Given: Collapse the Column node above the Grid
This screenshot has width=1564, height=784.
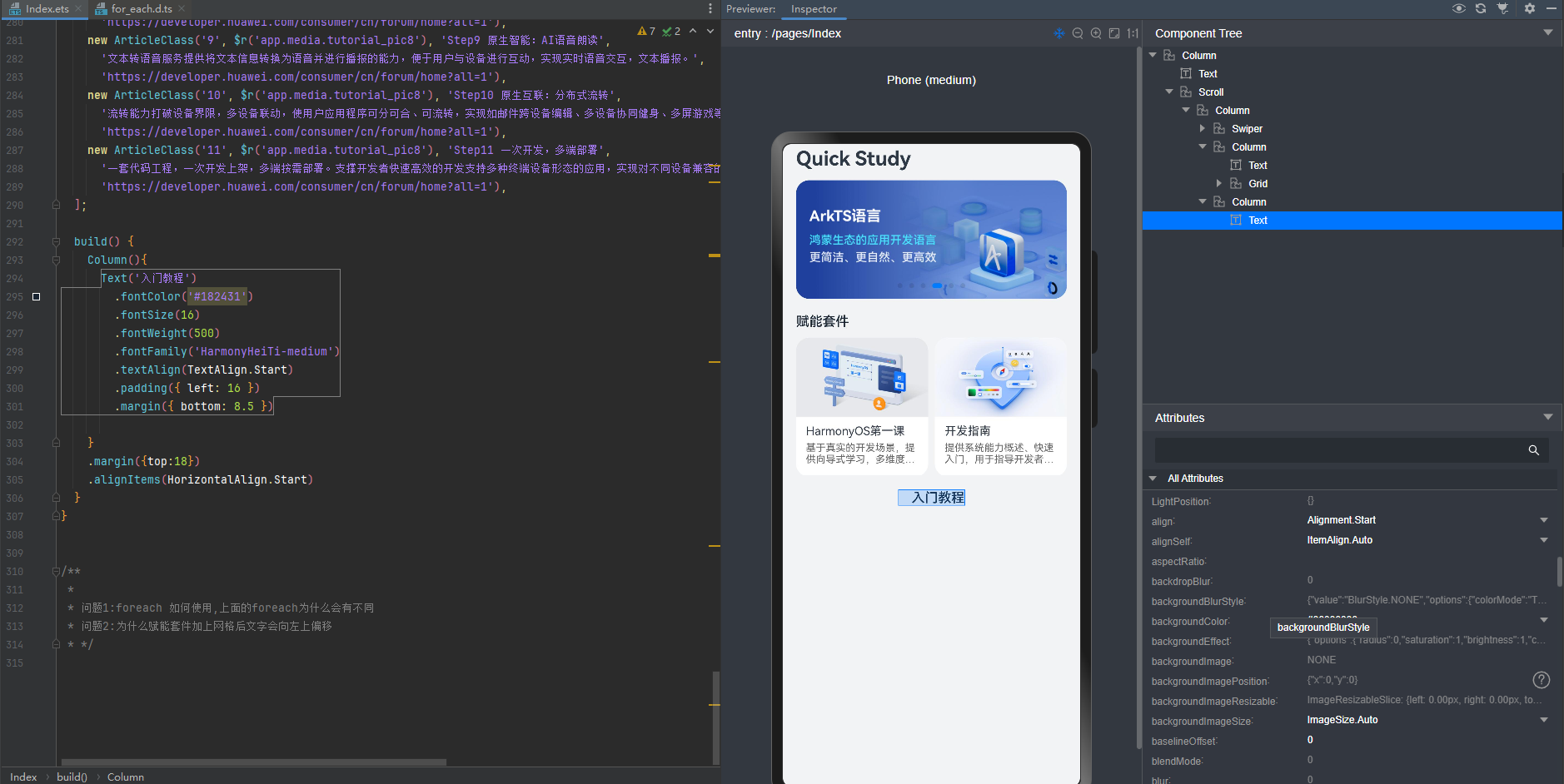Looking at the screenshot, I should coord(1203,146).
